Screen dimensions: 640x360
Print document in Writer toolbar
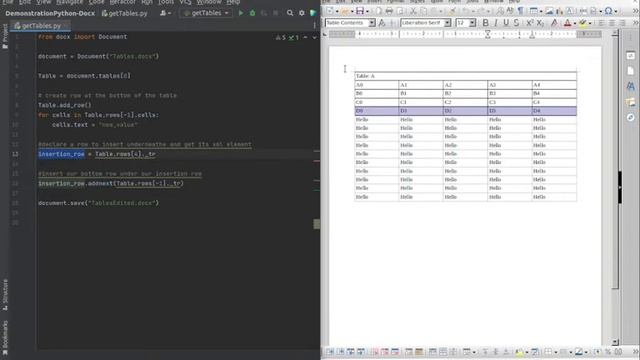pyautogui.click(x=389, y=11)
